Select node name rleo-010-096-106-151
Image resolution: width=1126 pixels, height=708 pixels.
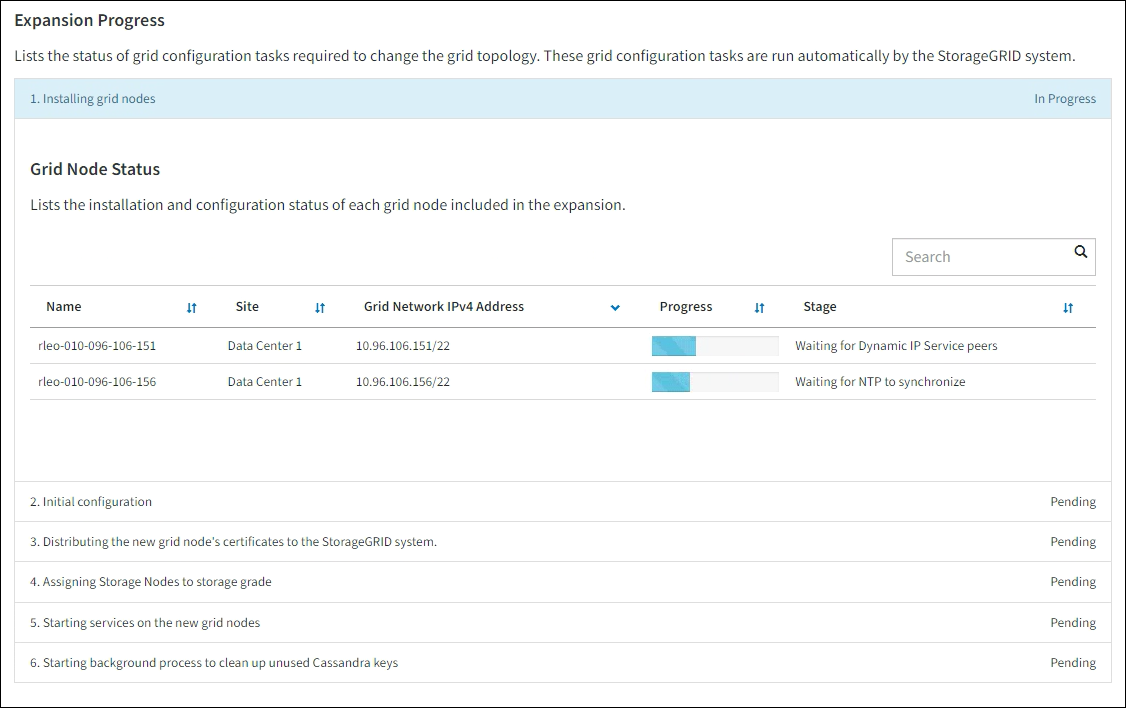point(97,346)
